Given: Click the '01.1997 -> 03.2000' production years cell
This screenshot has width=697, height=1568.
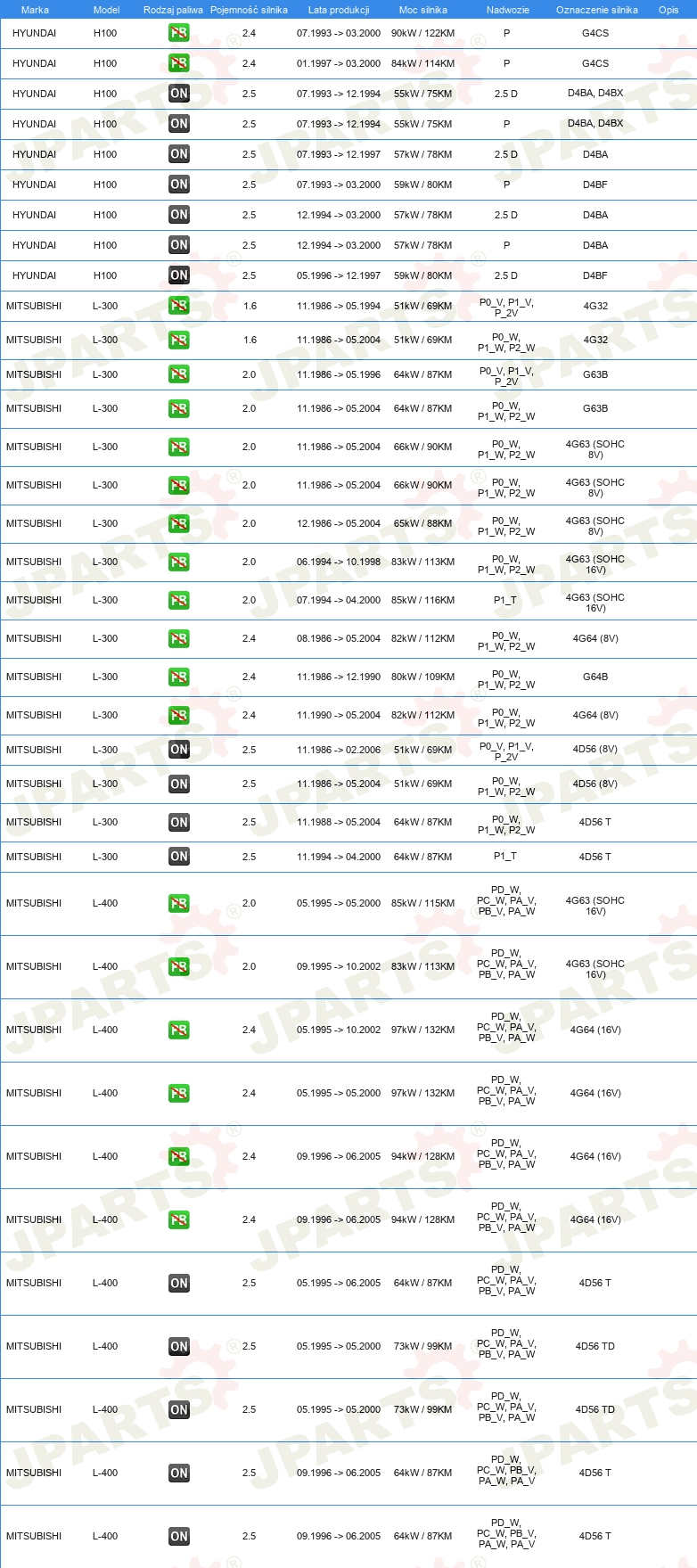Looking at the screenshot, I should [x=339, y=63].
